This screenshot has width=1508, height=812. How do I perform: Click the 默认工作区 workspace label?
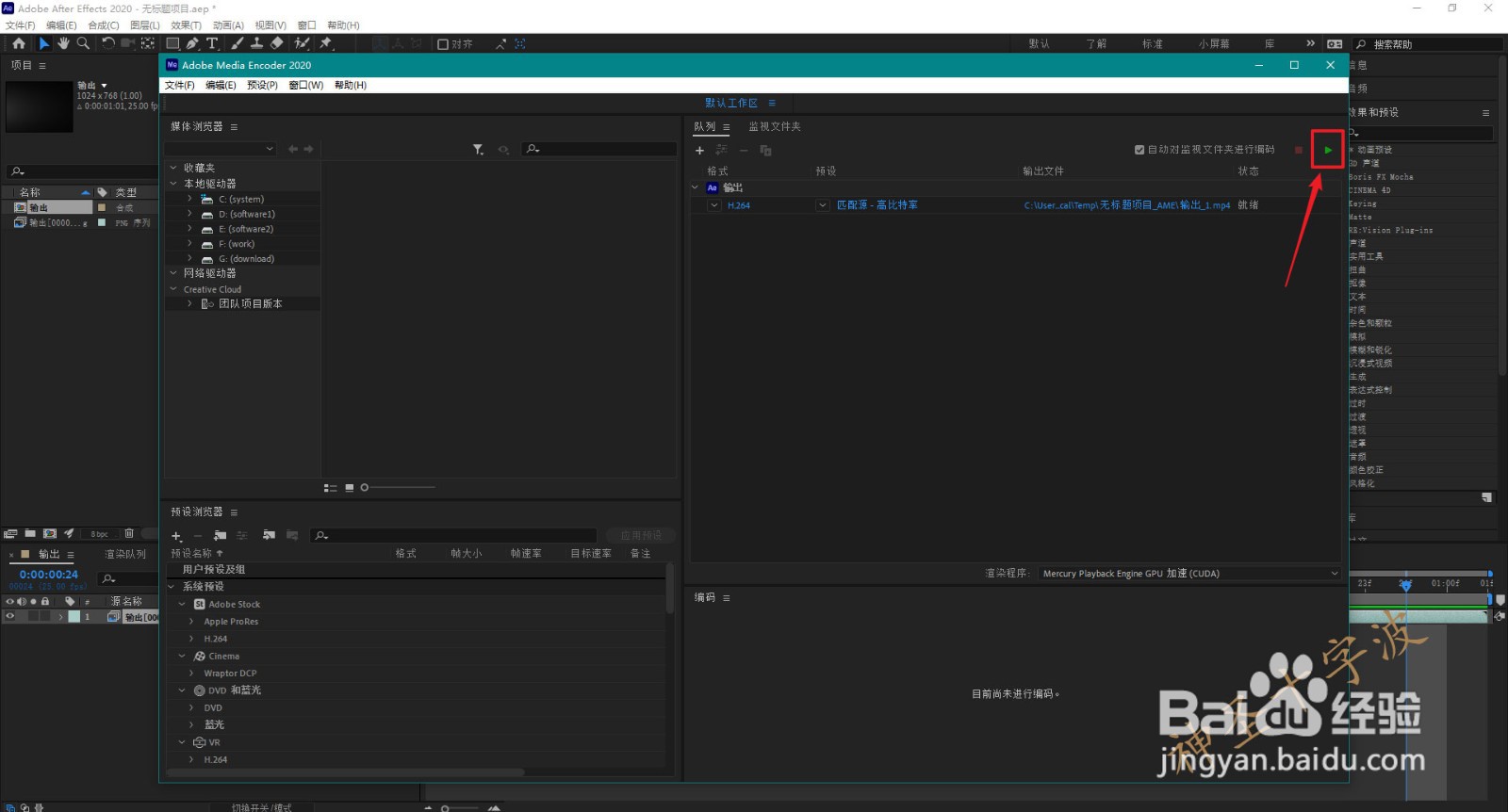click(731, 104)
